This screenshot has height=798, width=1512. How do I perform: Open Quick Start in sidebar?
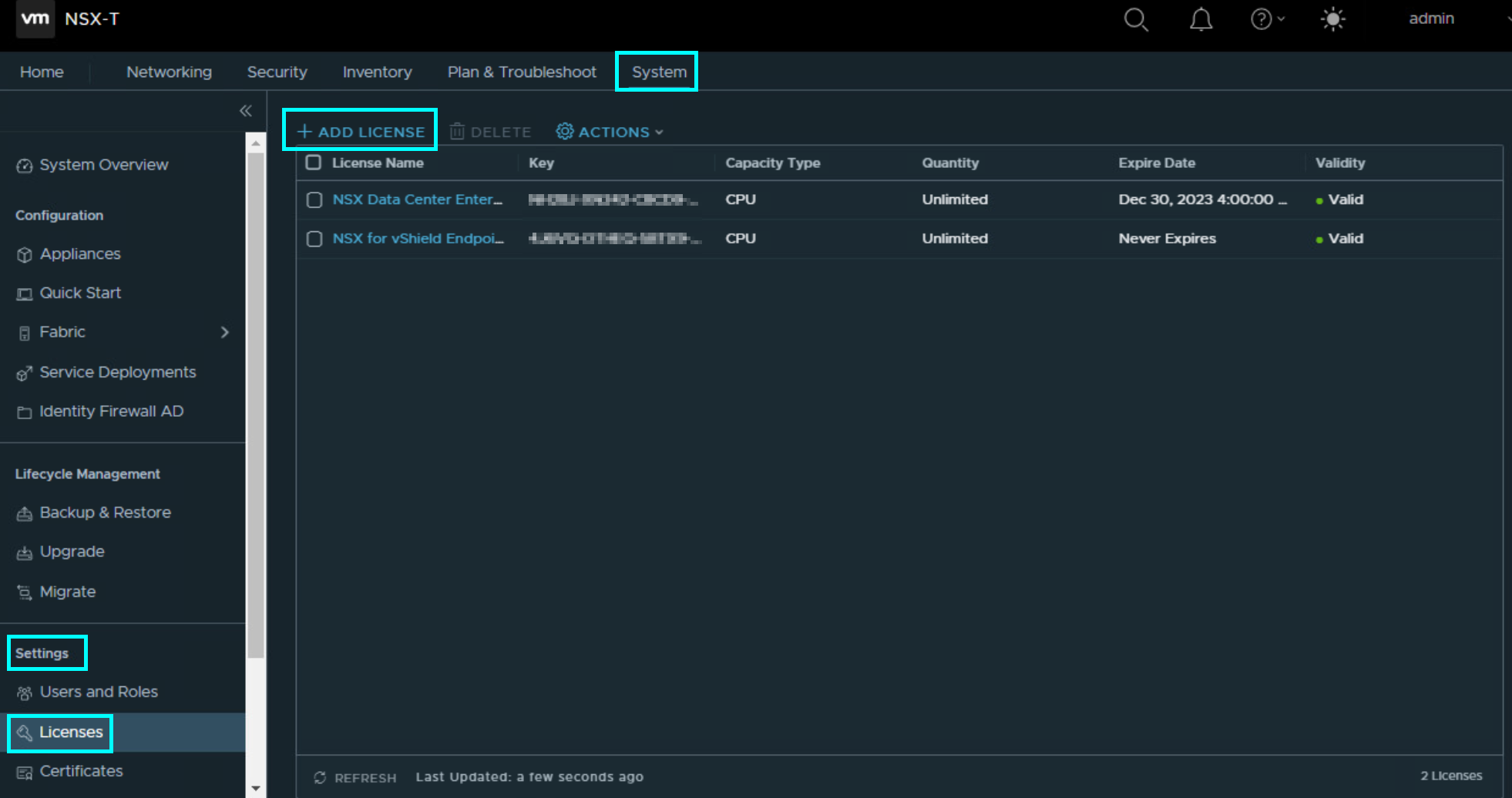pos(80,293)
